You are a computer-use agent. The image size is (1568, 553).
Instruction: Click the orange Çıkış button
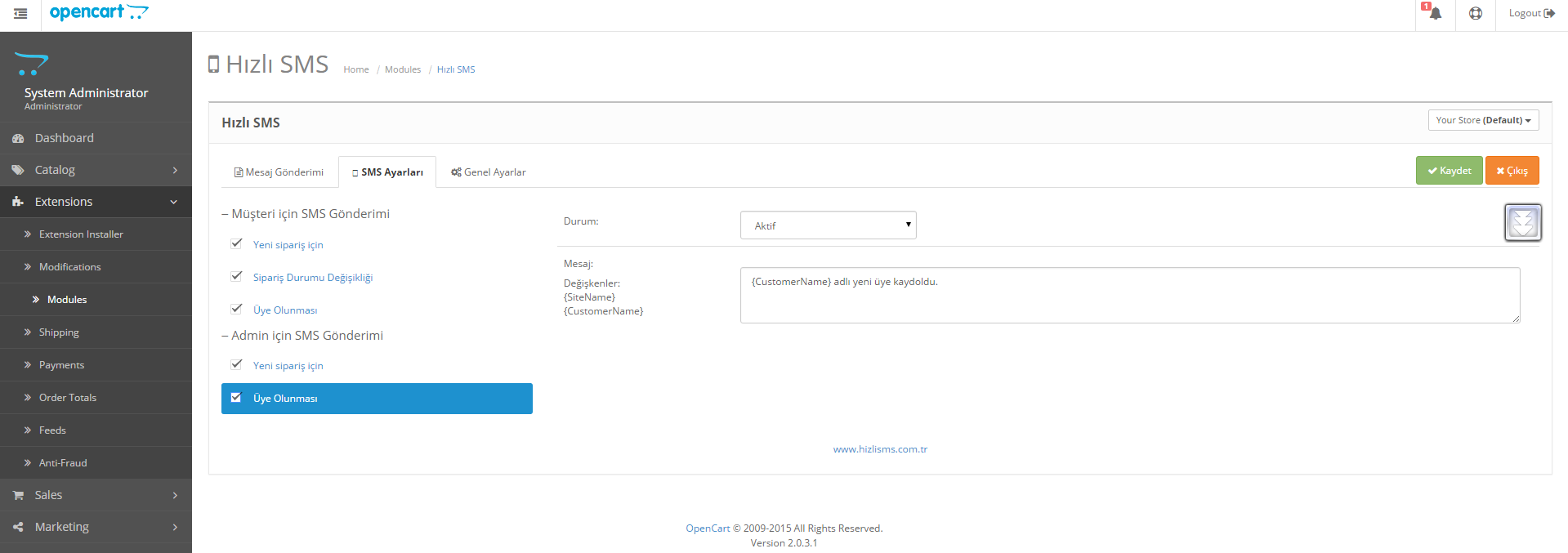coord(1512,171)
